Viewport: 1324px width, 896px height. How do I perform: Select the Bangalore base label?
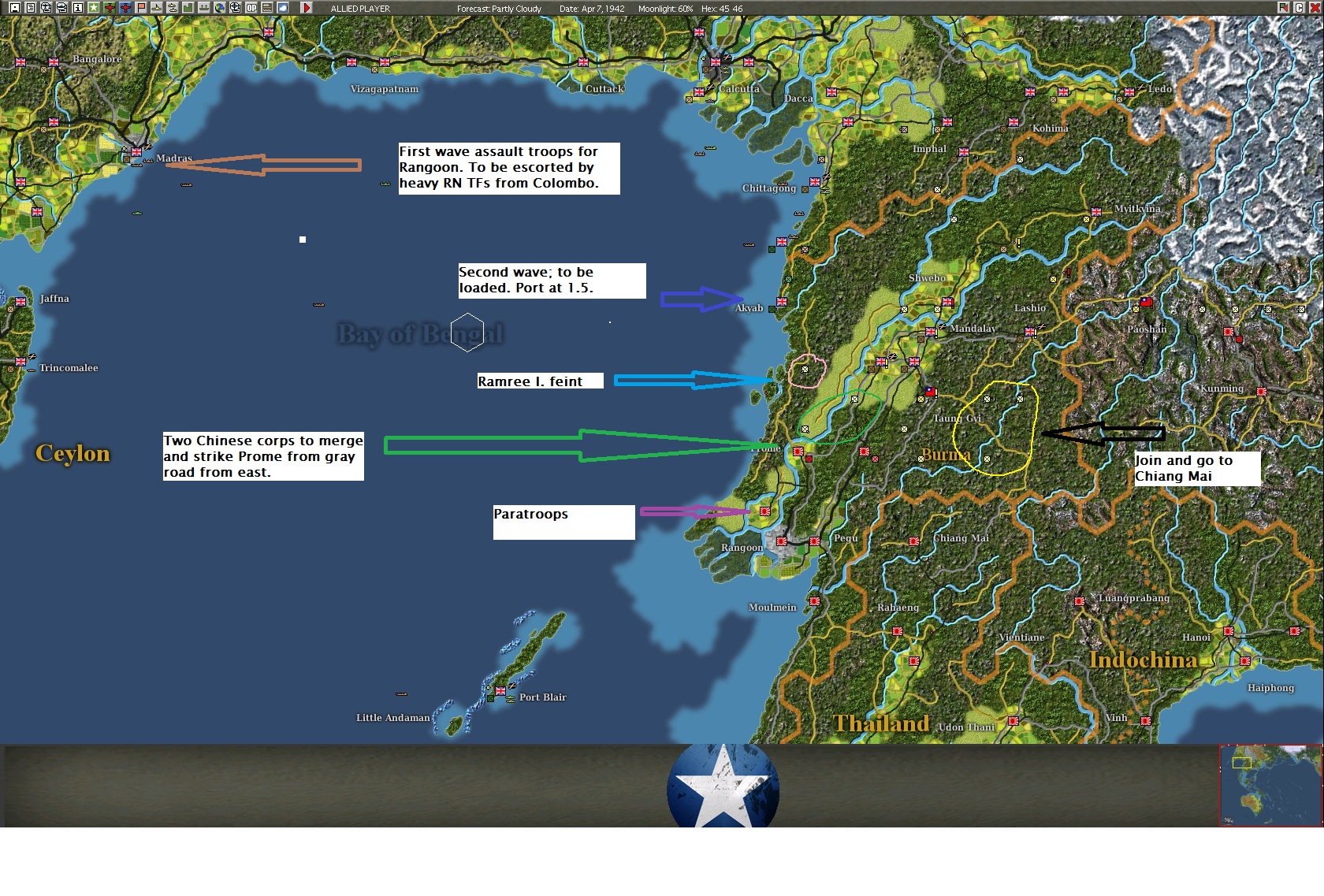coord(97,59)
